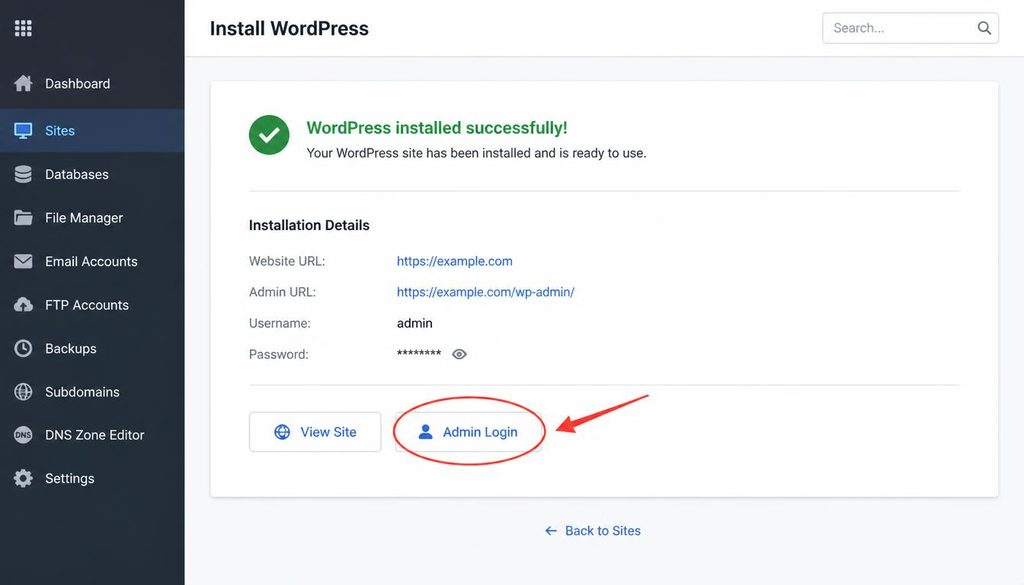The height and width of the screenshot is (585, 1024).
Task: Open Email Accounts menu item
Action: 92,261
